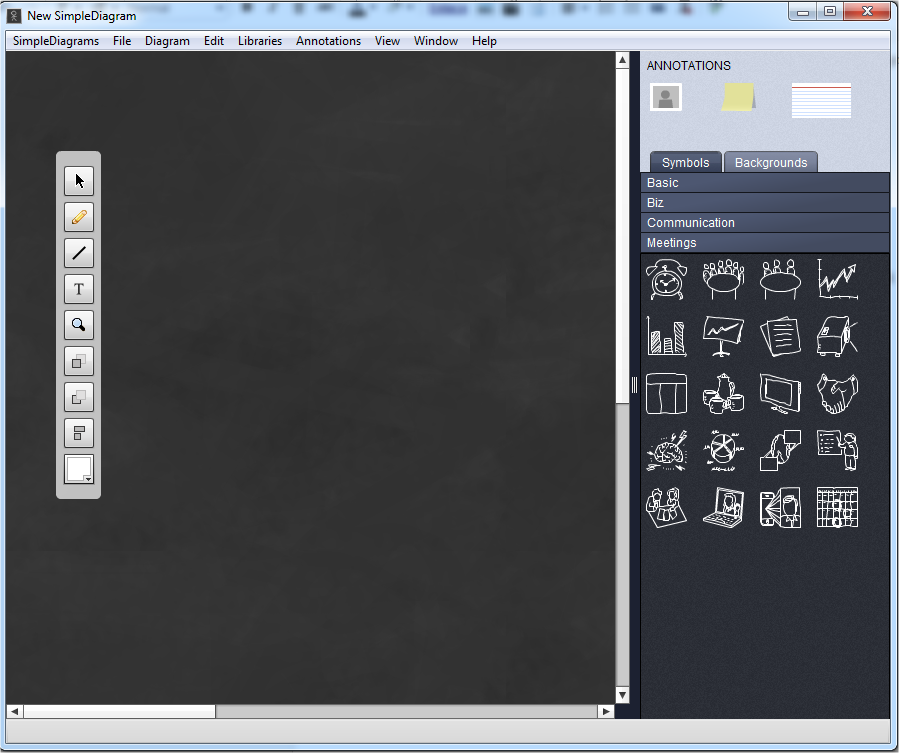Open the File menu

(x=122, y=41)
